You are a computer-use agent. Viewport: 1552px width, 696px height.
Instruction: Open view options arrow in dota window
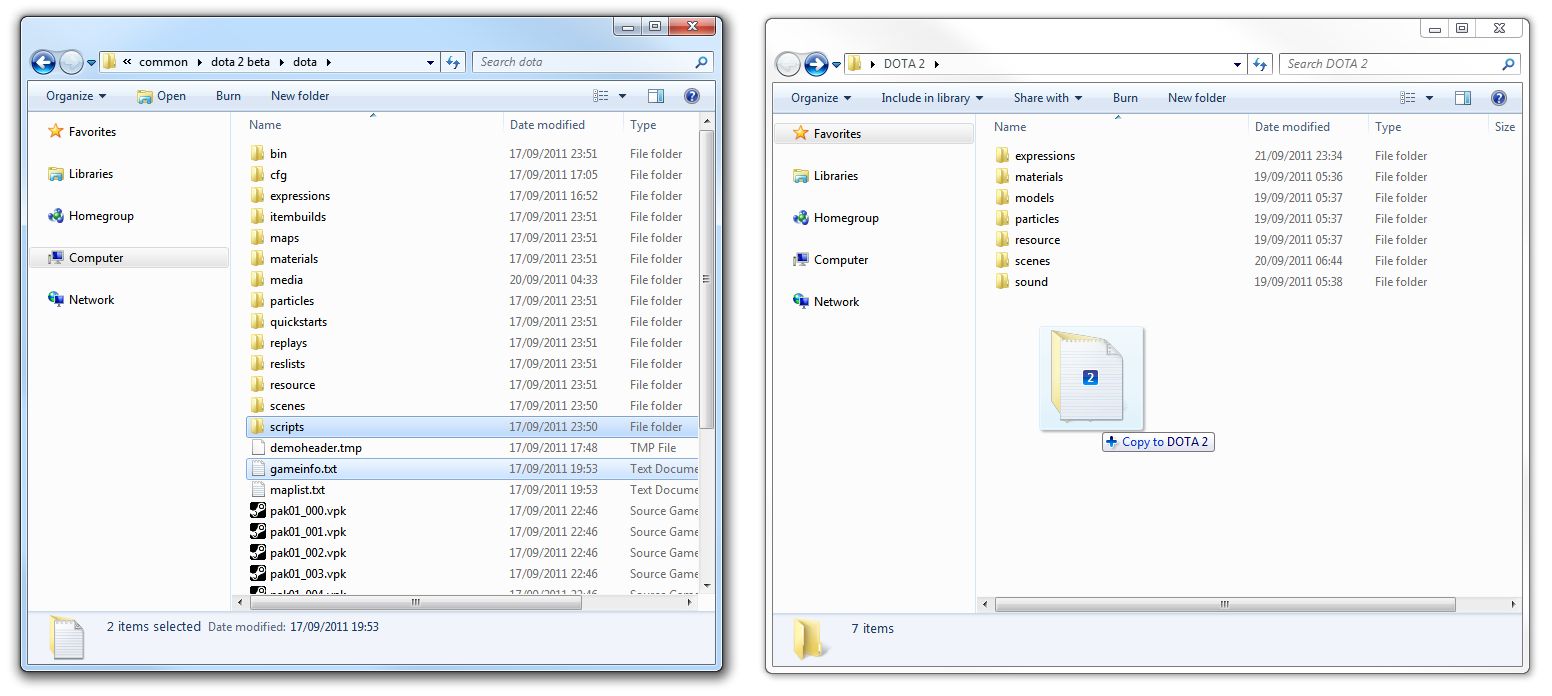[x=622, y=96]
